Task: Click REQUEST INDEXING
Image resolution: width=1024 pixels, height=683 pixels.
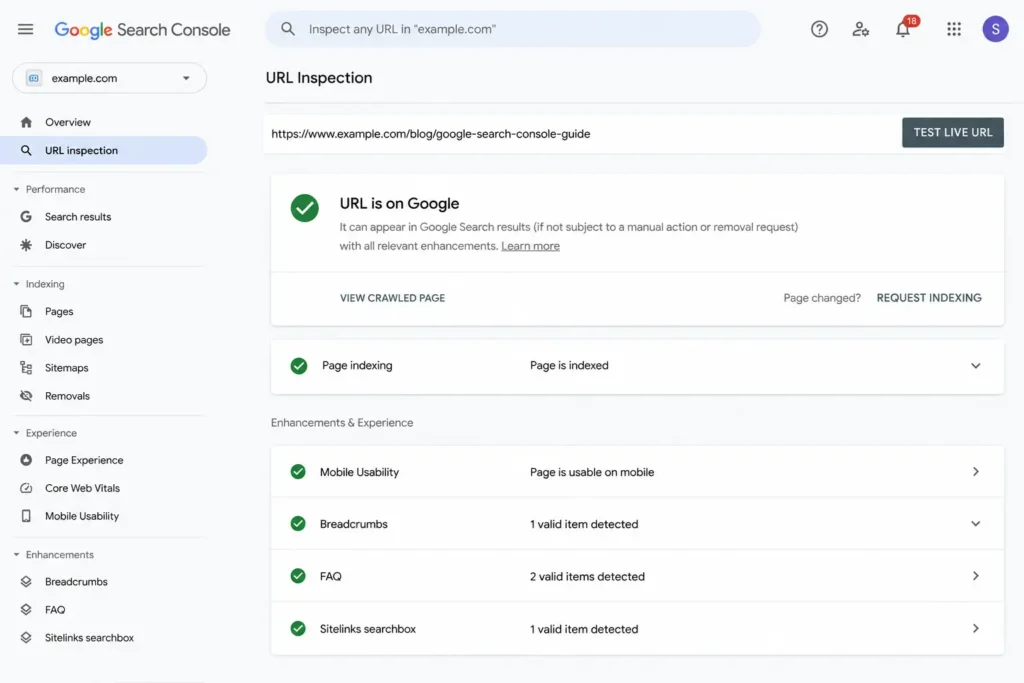Action: coord(929,298)
